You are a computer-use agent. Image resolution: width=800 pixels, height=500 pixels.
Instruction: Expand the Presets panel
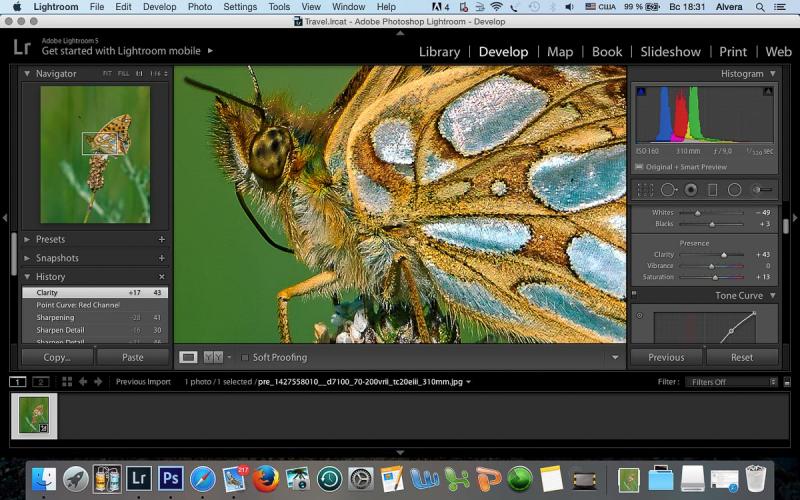(x=27, y=239)
